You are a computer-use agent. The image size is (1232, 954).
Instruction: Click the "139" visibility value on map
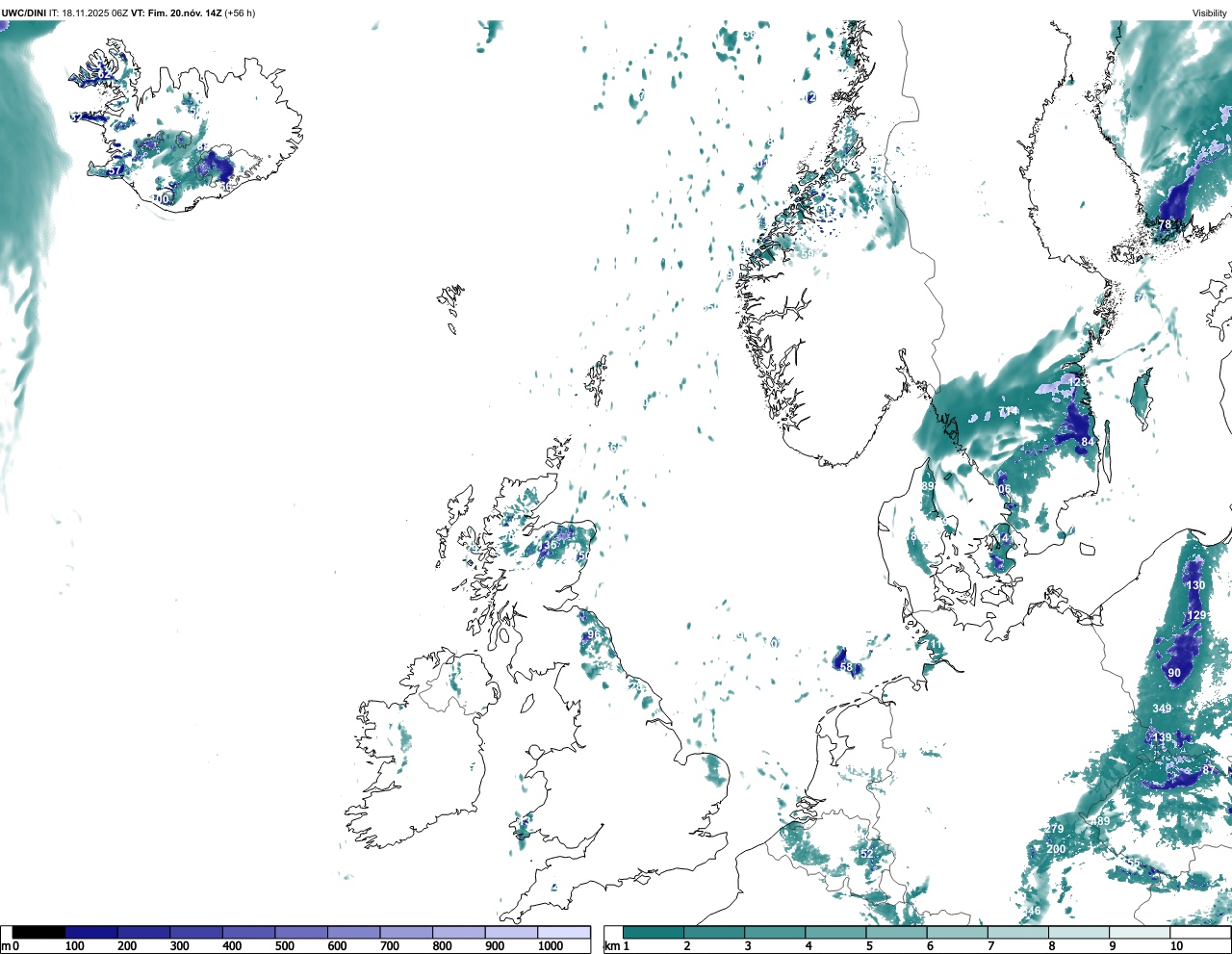[1163, 737]
